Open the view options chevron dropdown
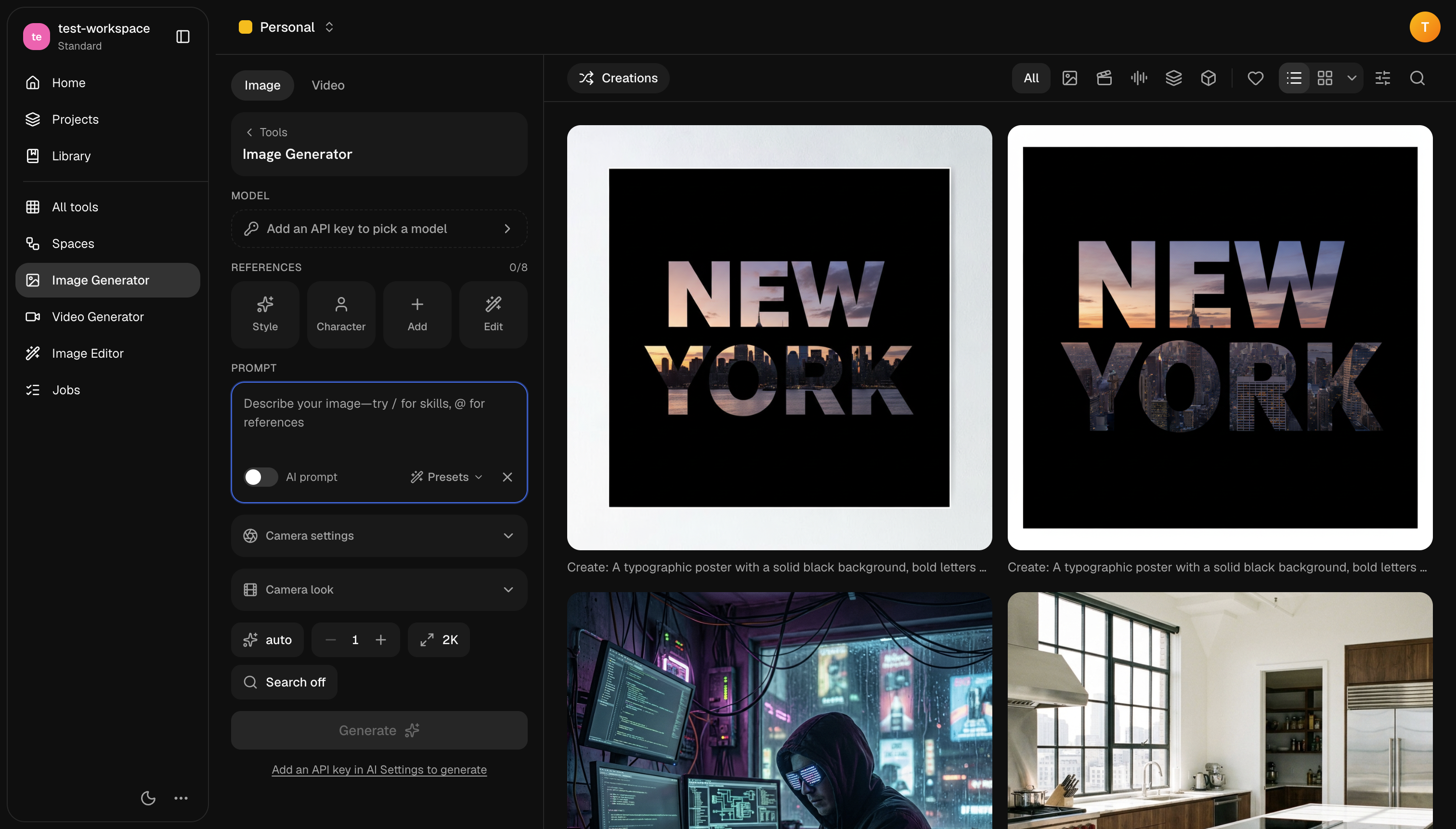Screen dimensions: 1456x829 1351,78
